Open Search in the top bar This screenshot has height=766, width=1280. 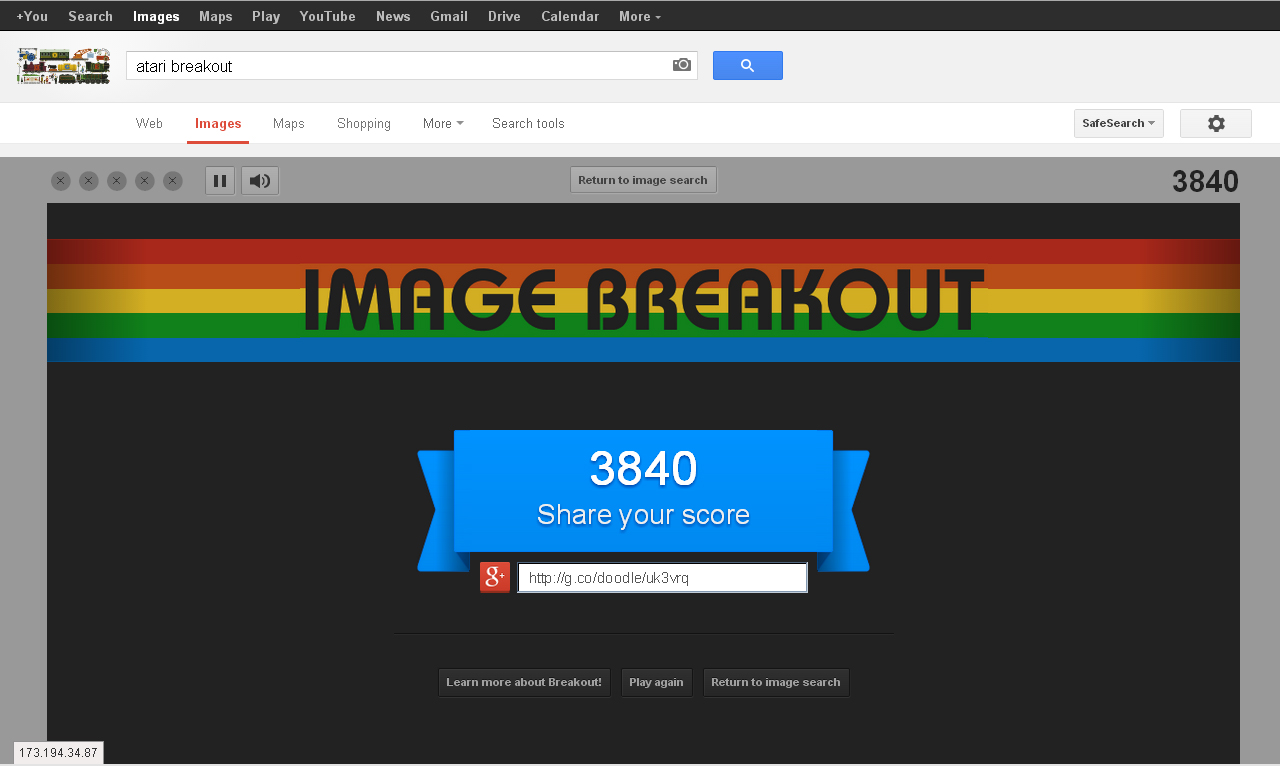pyautogui.click(x=90, y=16)
